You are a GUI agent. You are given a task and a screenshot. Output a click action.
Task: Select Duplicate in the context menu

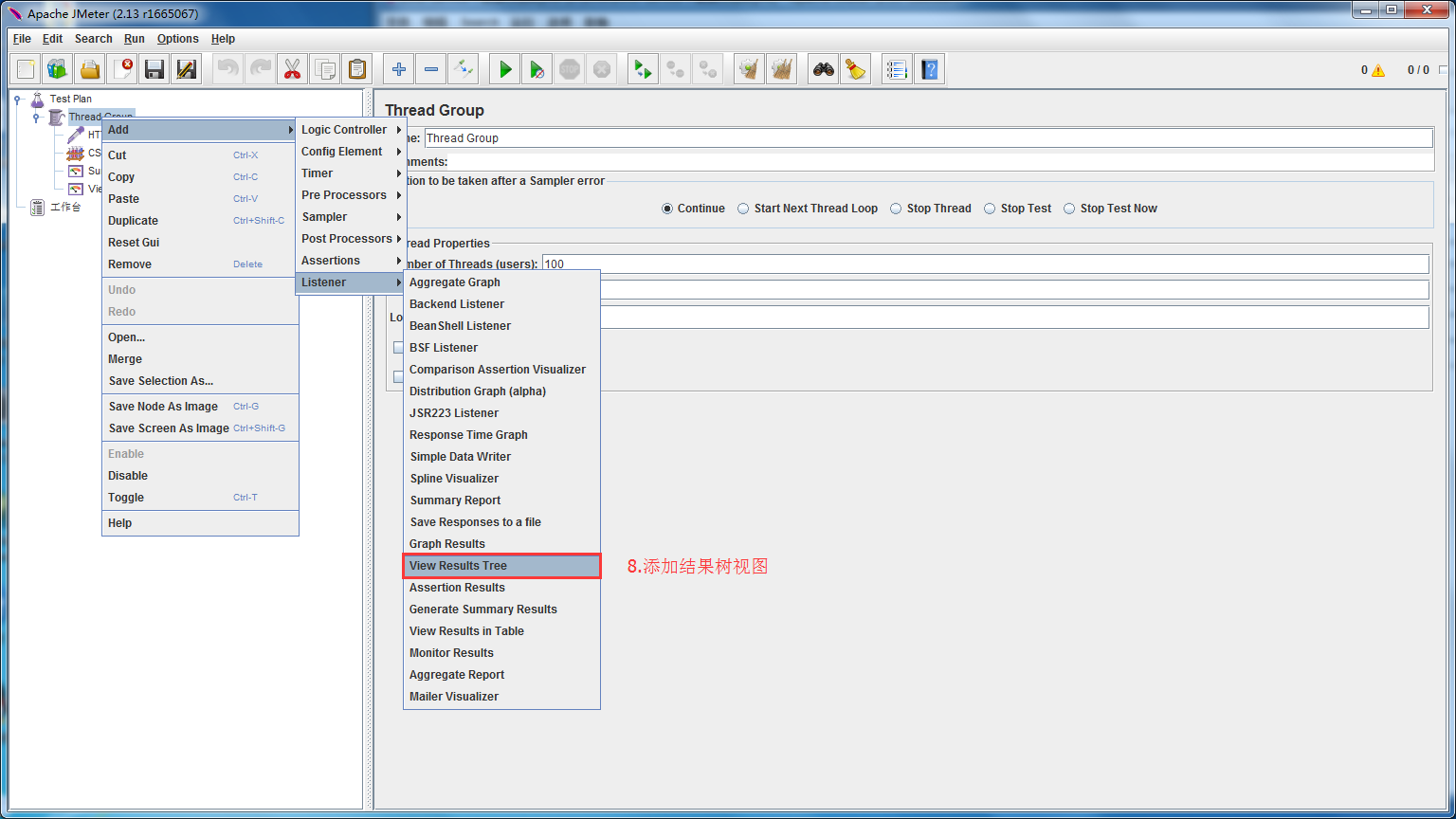(200, 221)
